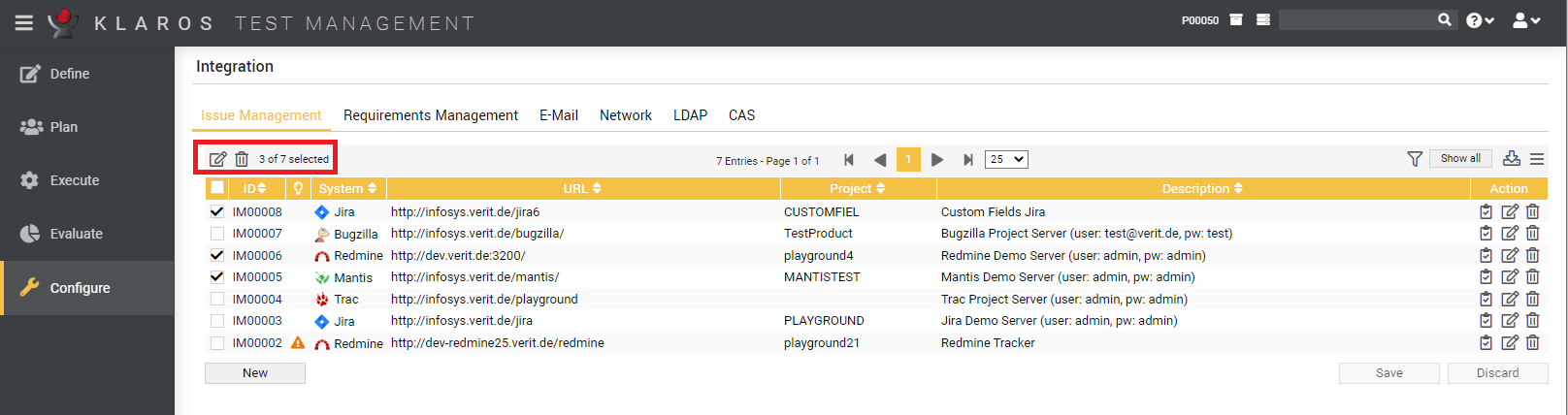Toggle the select-all checkbox in table header
Viewport: 1568px width, 415px height.
pyautogui.click(x=217, y=188)
